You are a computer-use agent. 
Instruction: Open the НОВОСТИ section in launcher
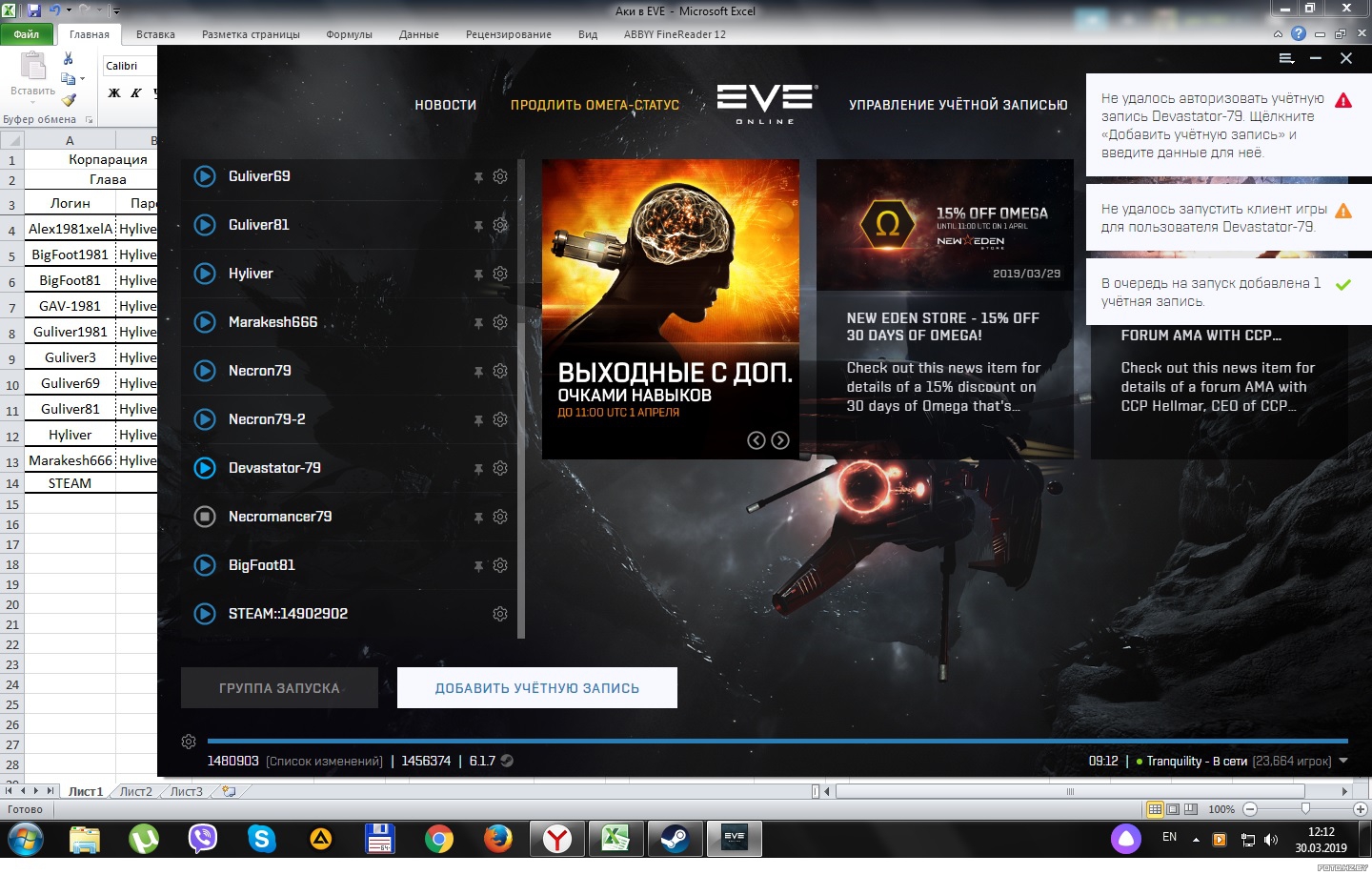click(445, 105)
